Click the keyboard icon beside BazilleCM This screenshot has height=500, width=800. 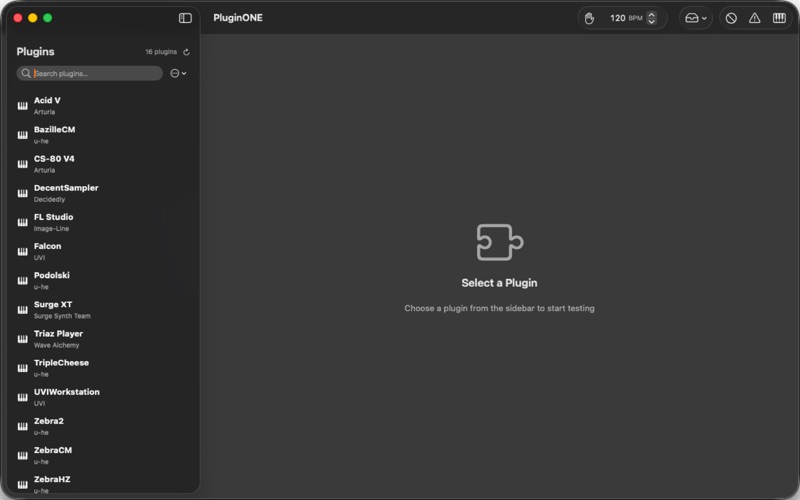click(22, 135)
